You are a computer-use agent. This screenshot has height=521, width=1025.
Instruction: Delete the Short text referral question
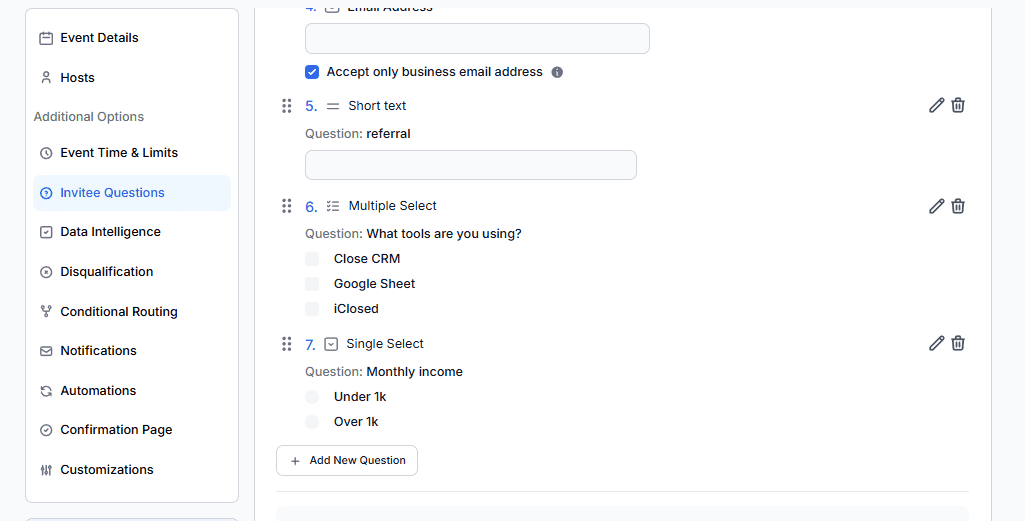[958, 105]
